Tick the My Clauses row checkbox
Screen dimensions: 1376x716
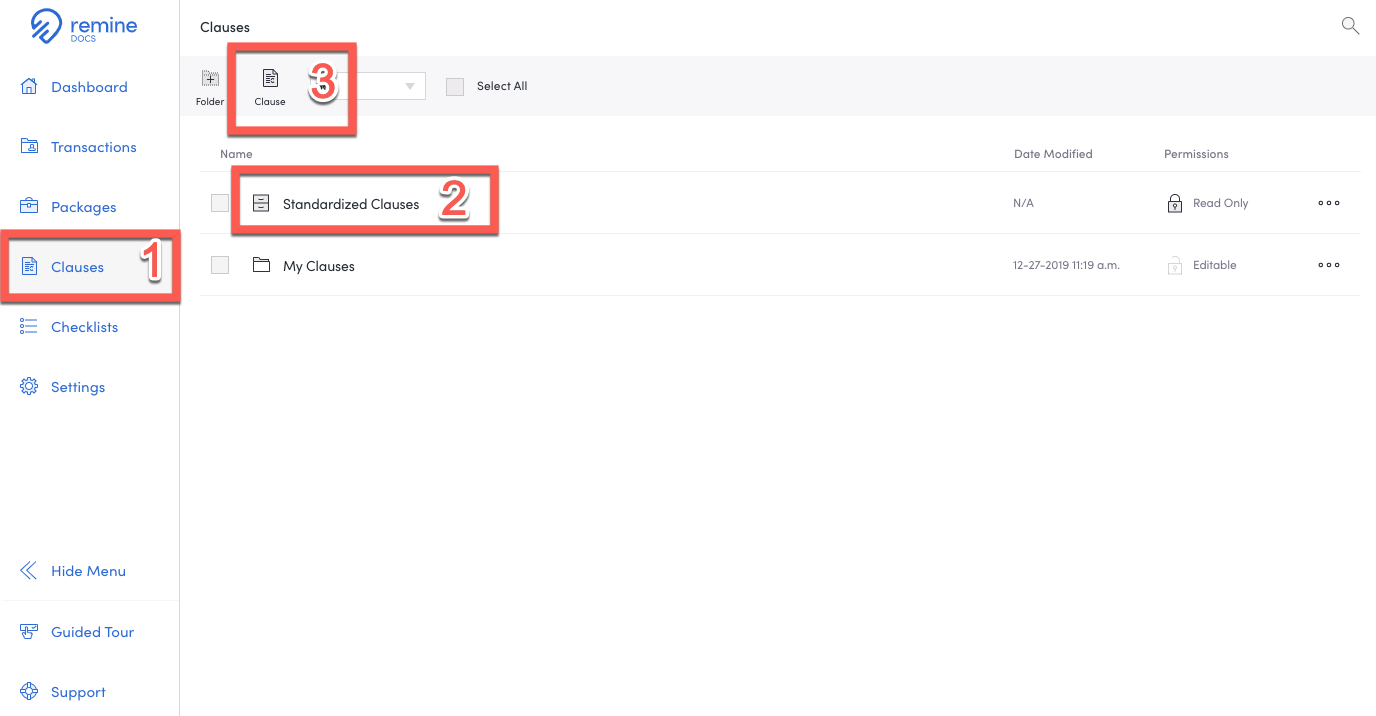click(x=220, y=265)
